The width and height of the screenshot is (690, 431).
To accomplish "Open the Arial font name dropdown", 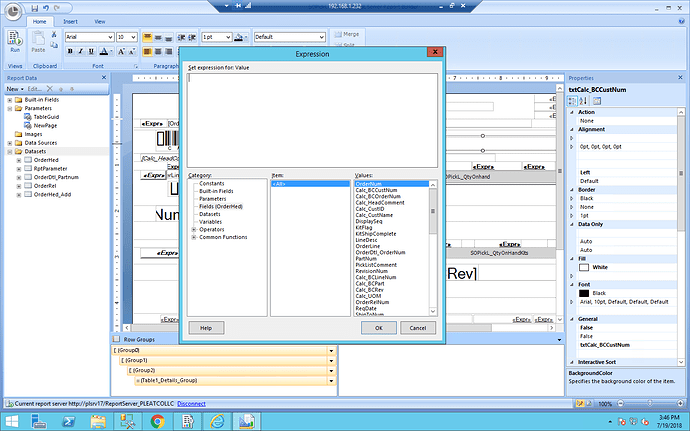I will 110,37.
